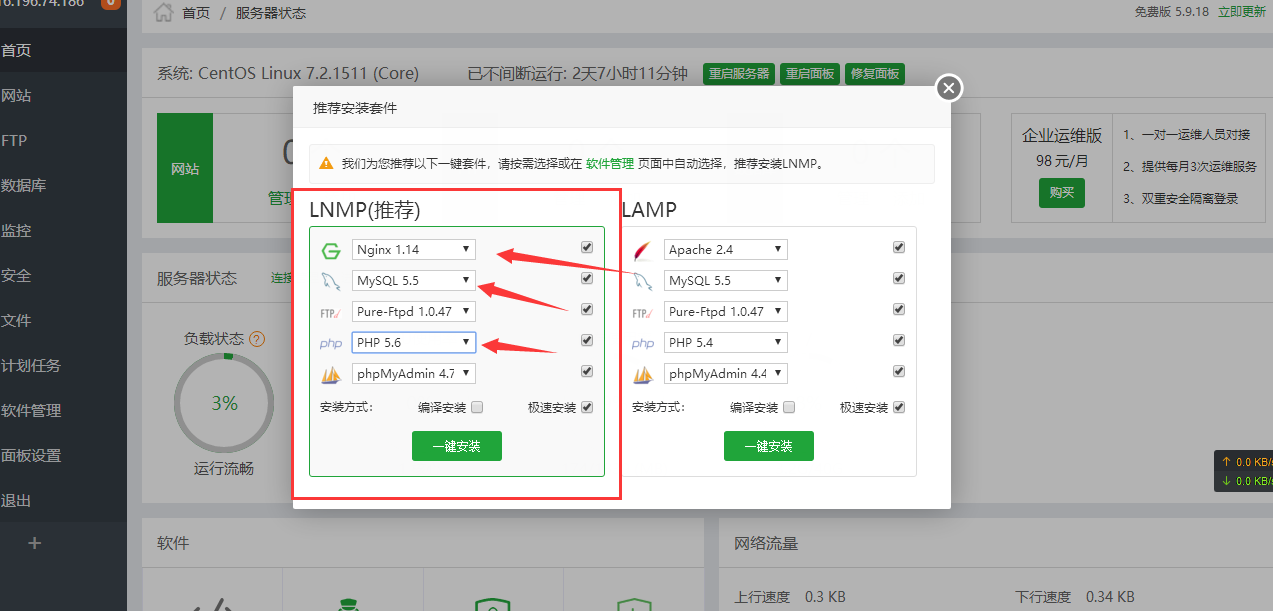The height and width of the screenshot is (611, 1273).
Task: Click the MySQL dolphin logo under LNMP
Action: [331, 281]
